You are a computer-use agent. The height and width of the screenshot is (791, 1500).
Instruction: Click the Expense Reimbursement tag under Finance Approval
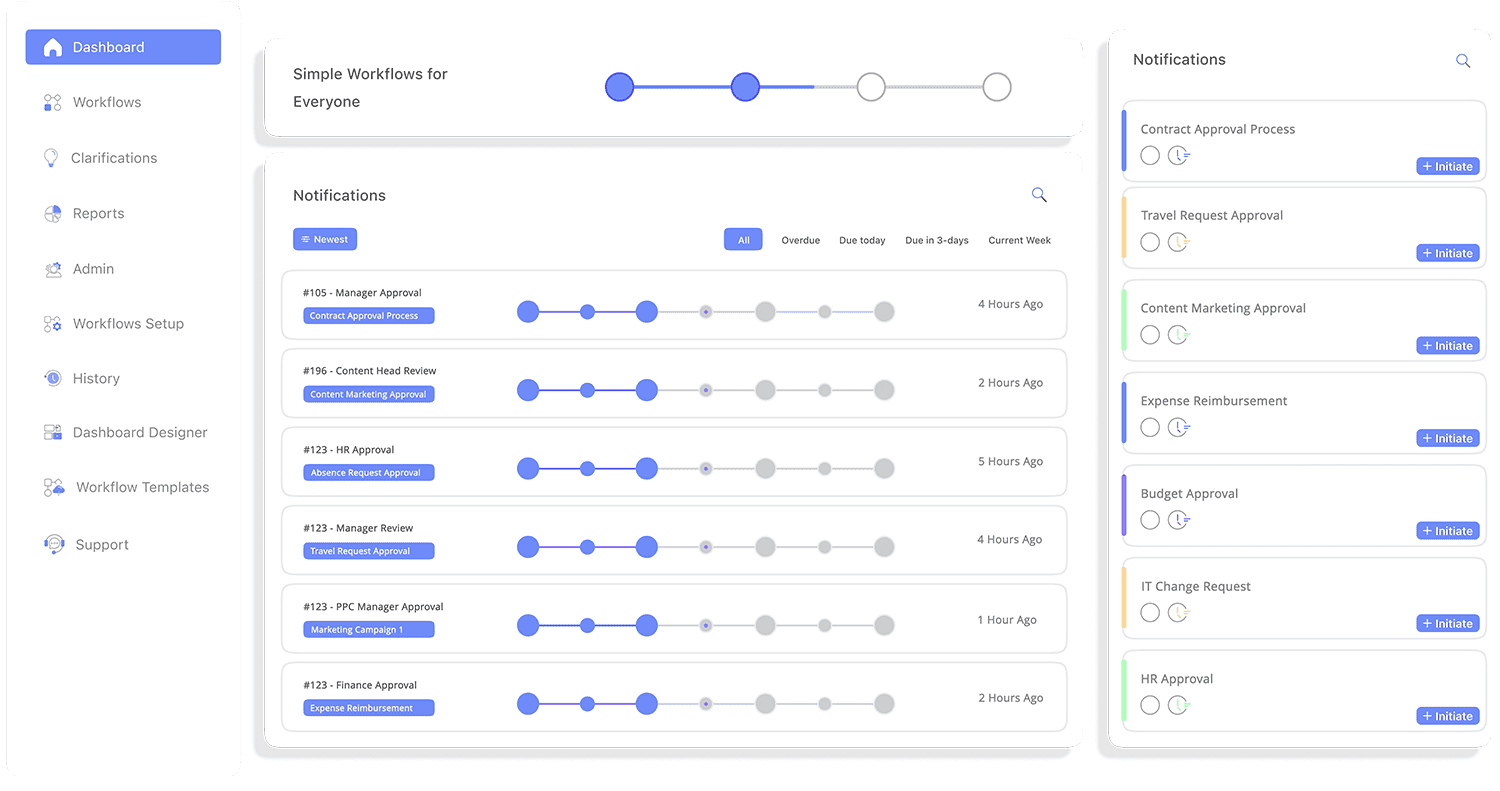tap(369, 708)
